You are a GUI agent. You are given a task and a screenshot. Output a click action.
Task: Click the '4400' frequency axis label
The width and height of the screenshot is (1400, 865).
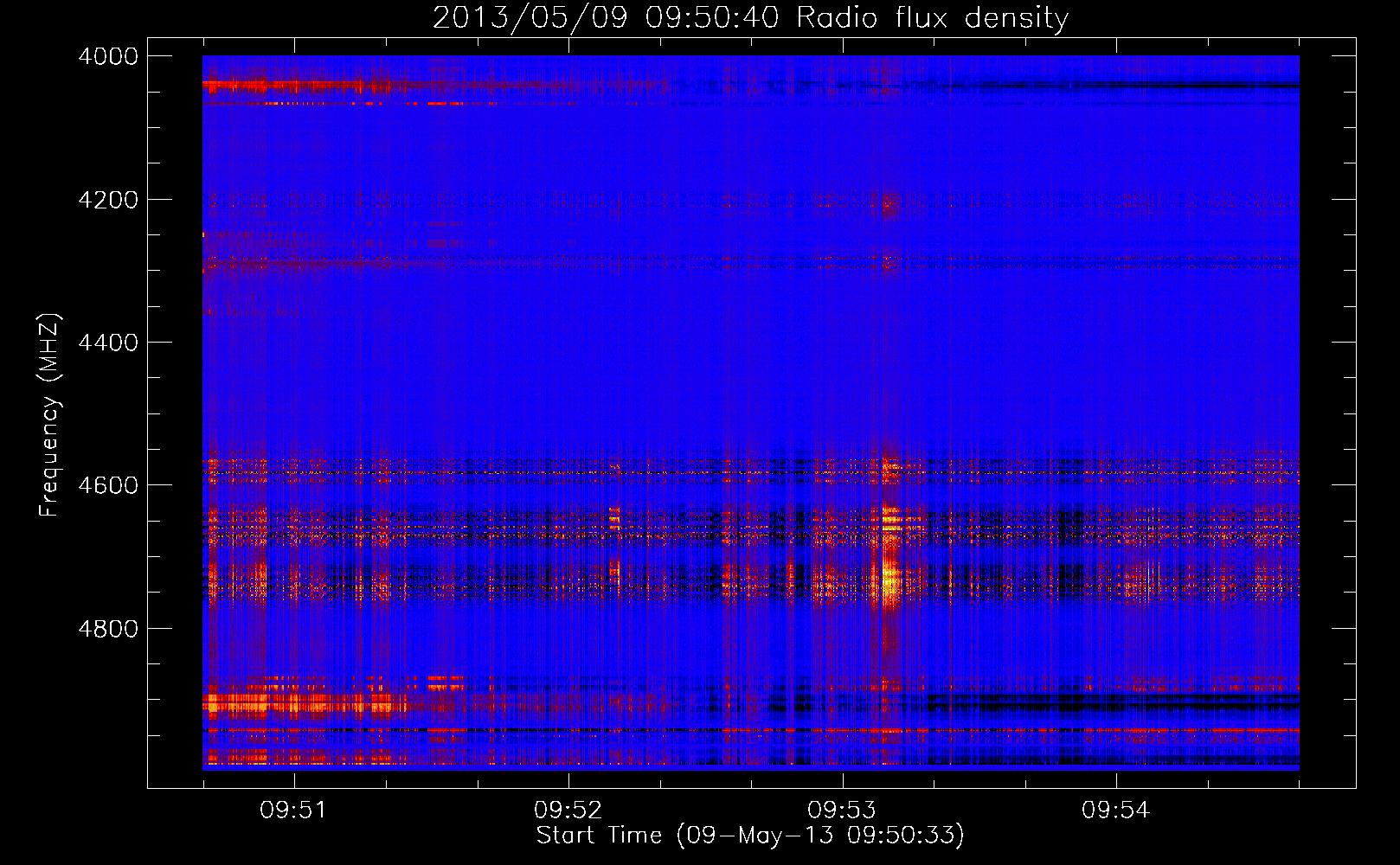[x=108, y=343]
